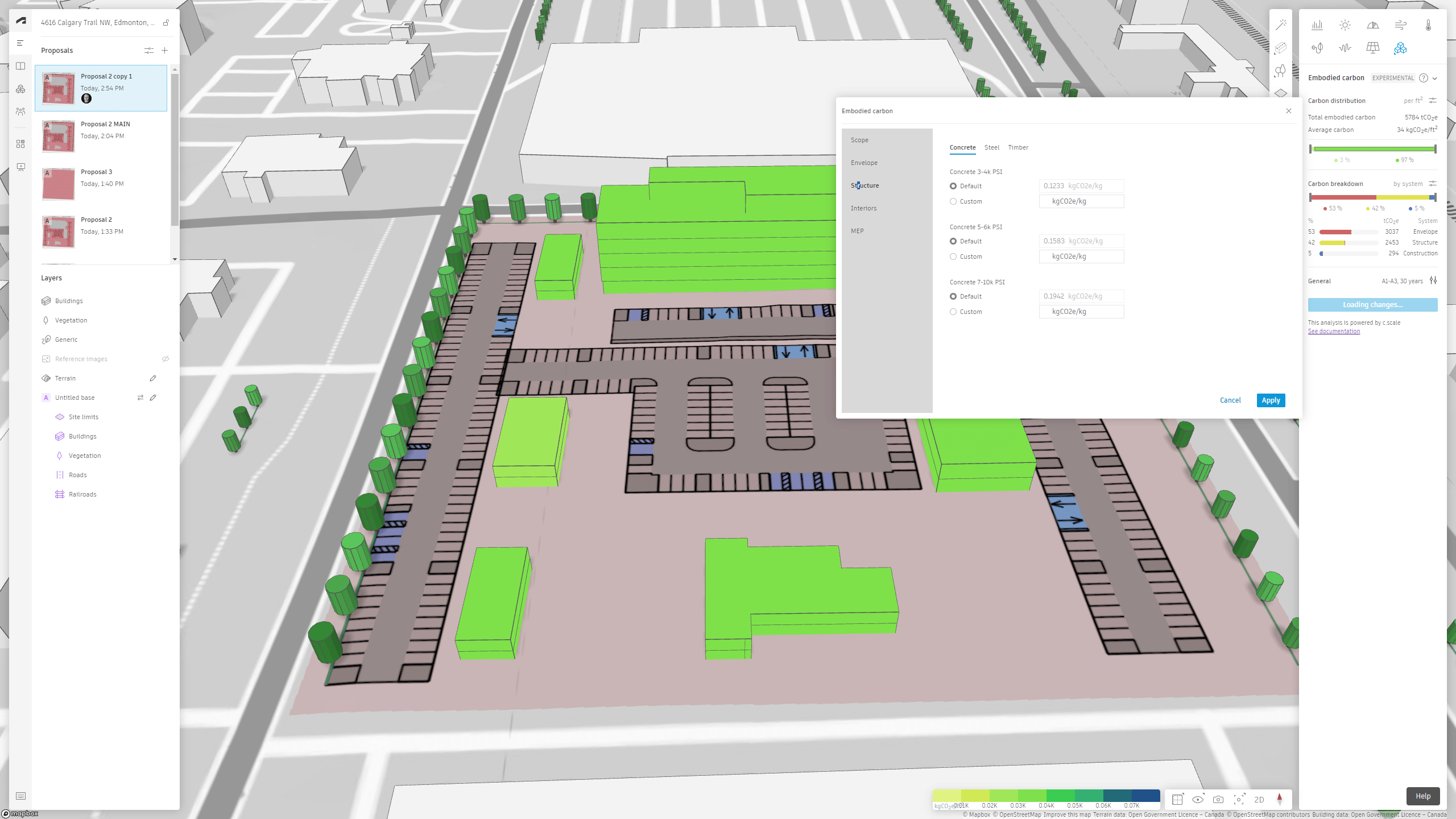Switch to the Steel material tab
Screen dimensions: 1456x819
991,147
